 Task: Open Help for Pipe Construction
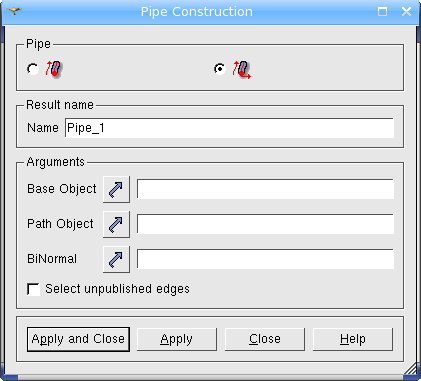[x=353, y=339]
